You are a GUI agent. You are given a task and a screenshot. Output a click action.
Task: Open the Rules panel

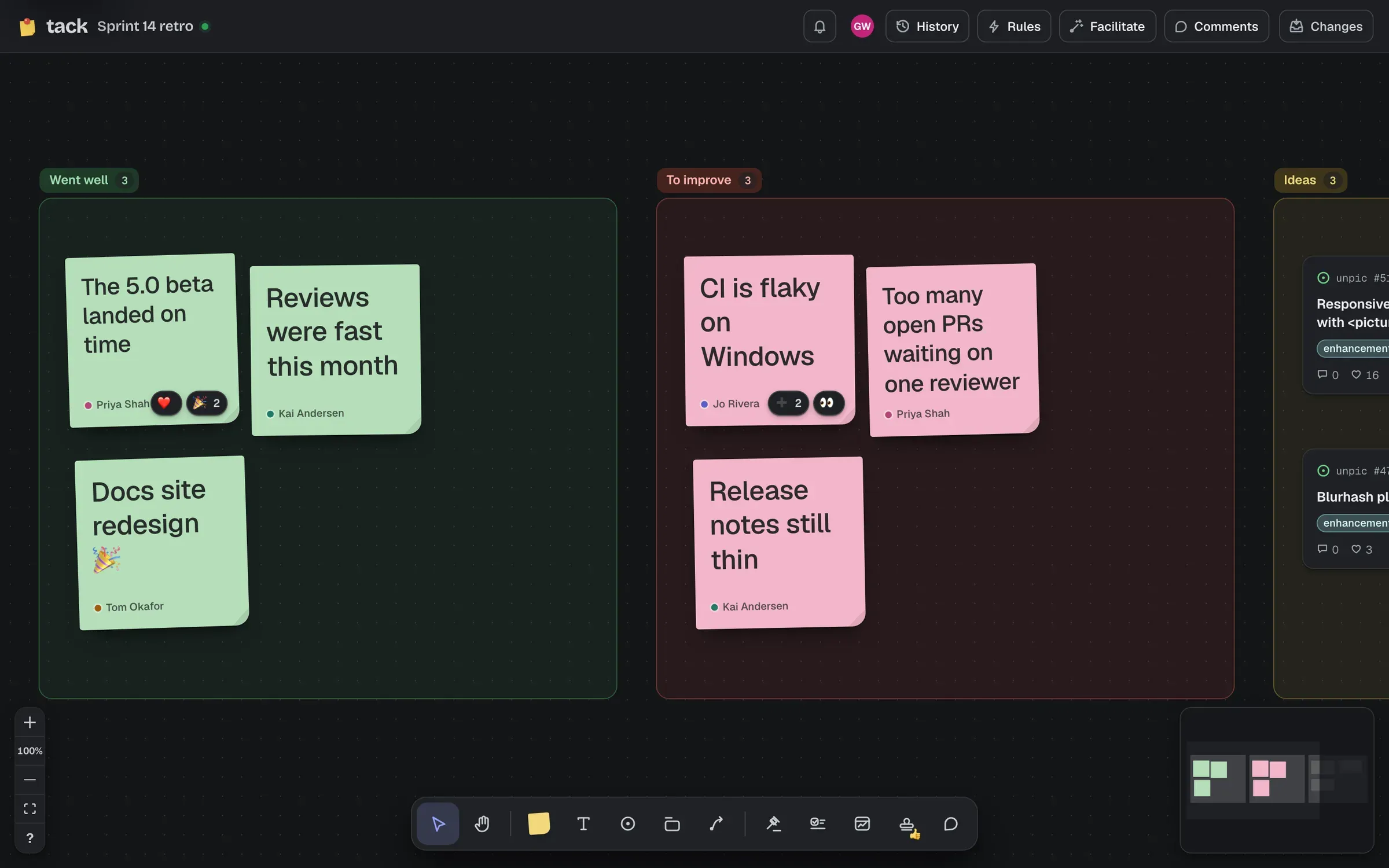pyautogui.click(x=1014, y=26)
